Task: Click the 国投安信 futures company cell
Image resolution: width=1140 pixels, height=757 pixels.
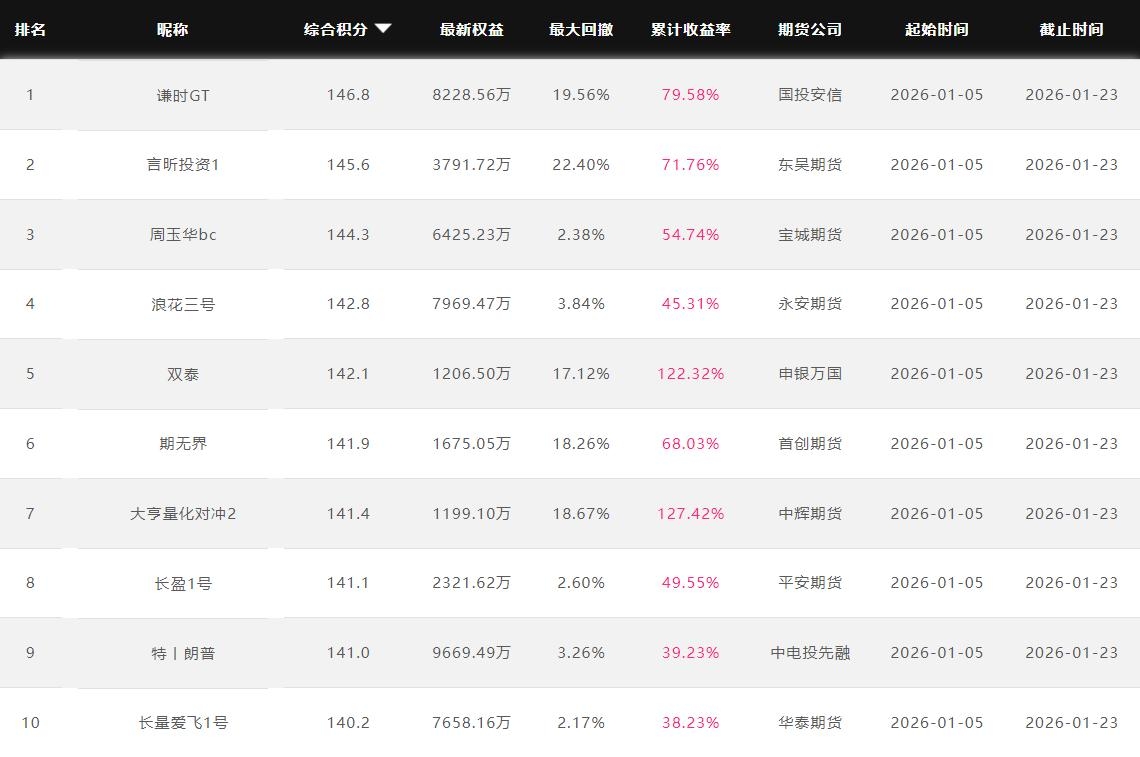Action: [810, 95]
